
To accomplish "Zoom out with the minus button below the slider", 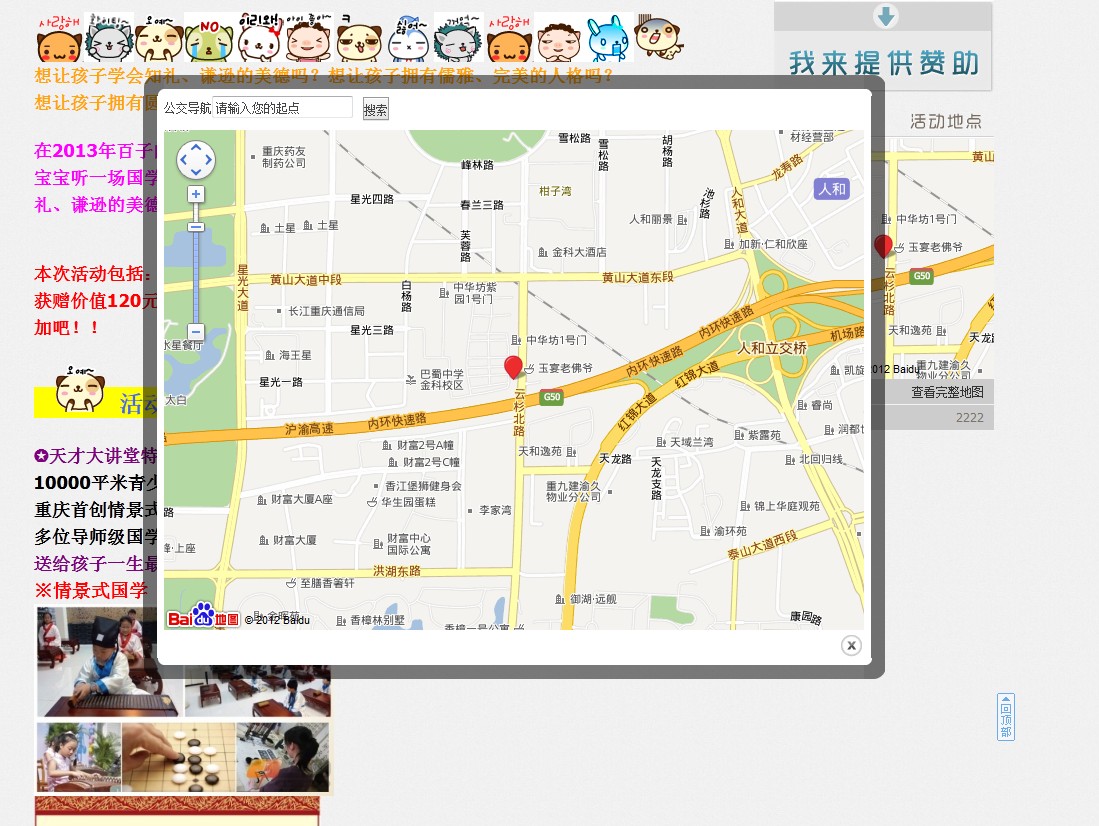I will click(x=196, y=332).
